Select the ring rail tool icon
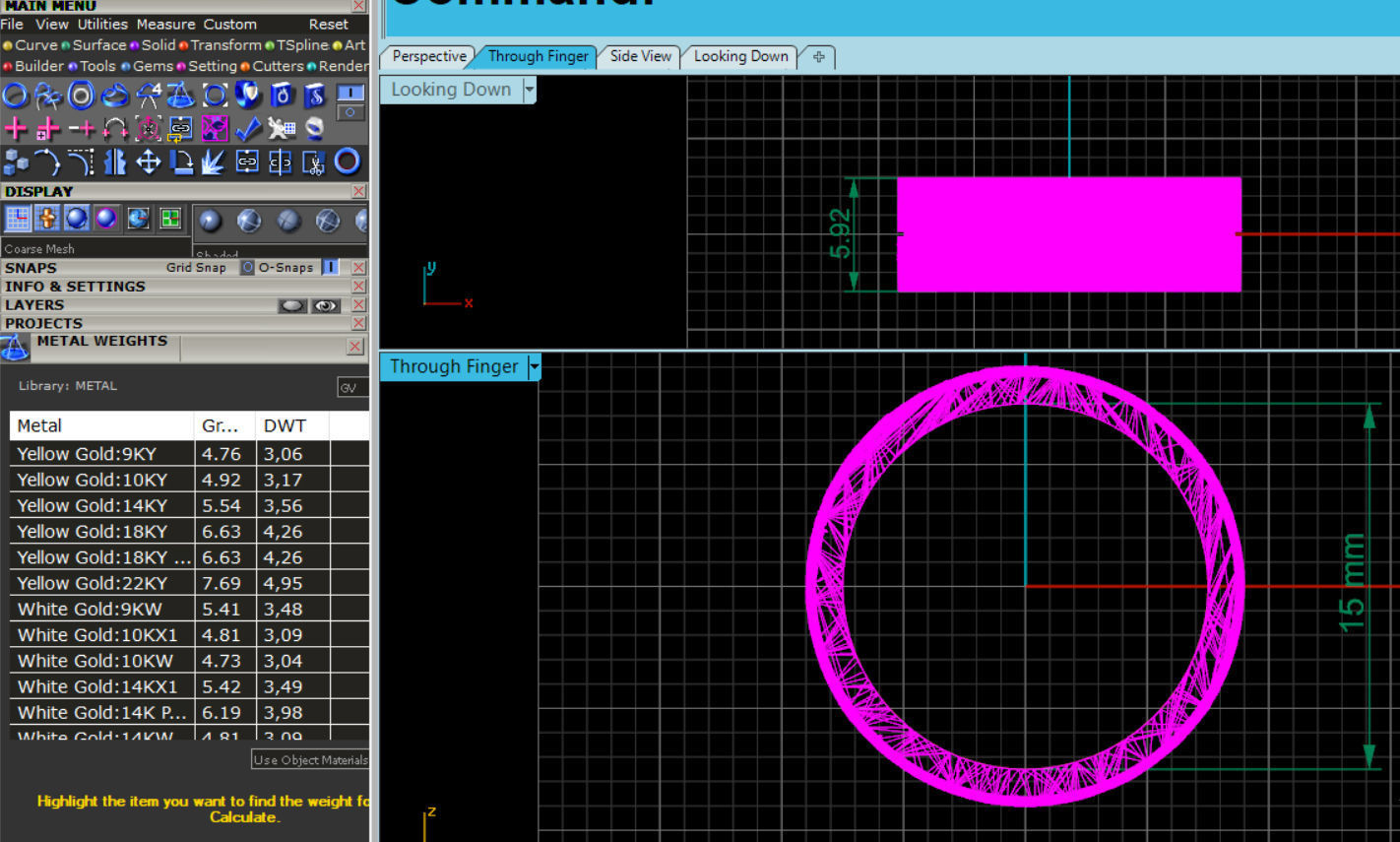 pos(16,96)
